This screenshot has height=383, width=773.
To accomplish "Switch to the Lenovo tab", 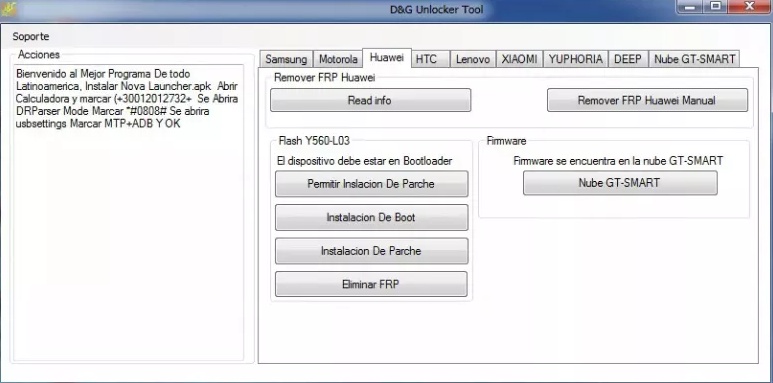I will tap(473, 59).
